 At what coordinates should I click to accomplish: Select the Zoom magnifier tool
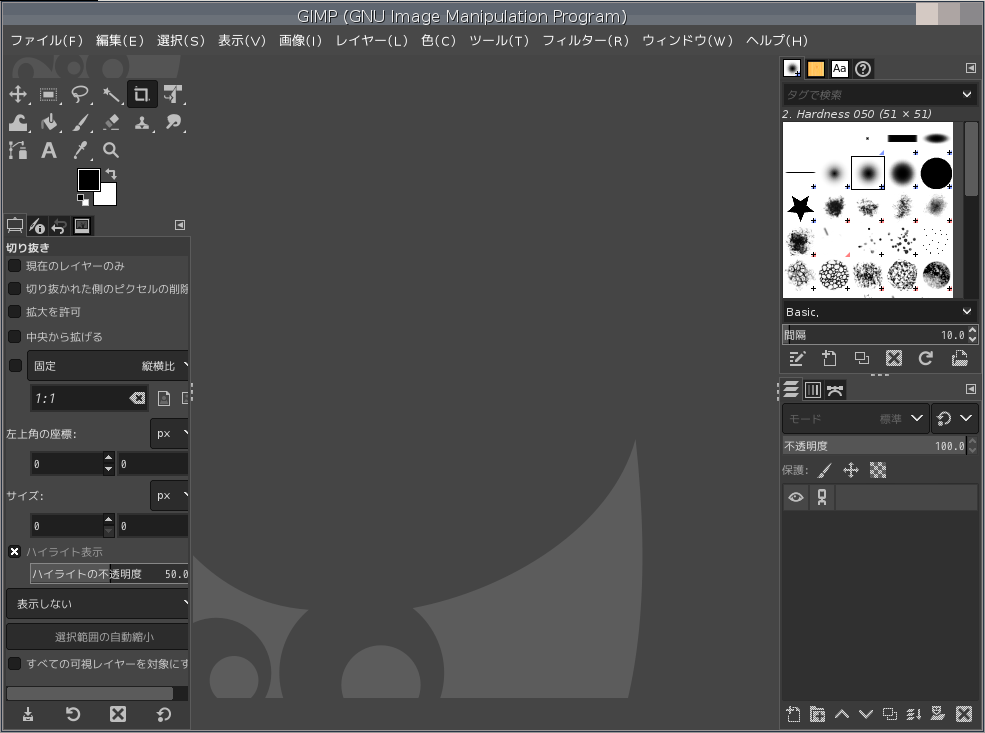coord(111,150)
